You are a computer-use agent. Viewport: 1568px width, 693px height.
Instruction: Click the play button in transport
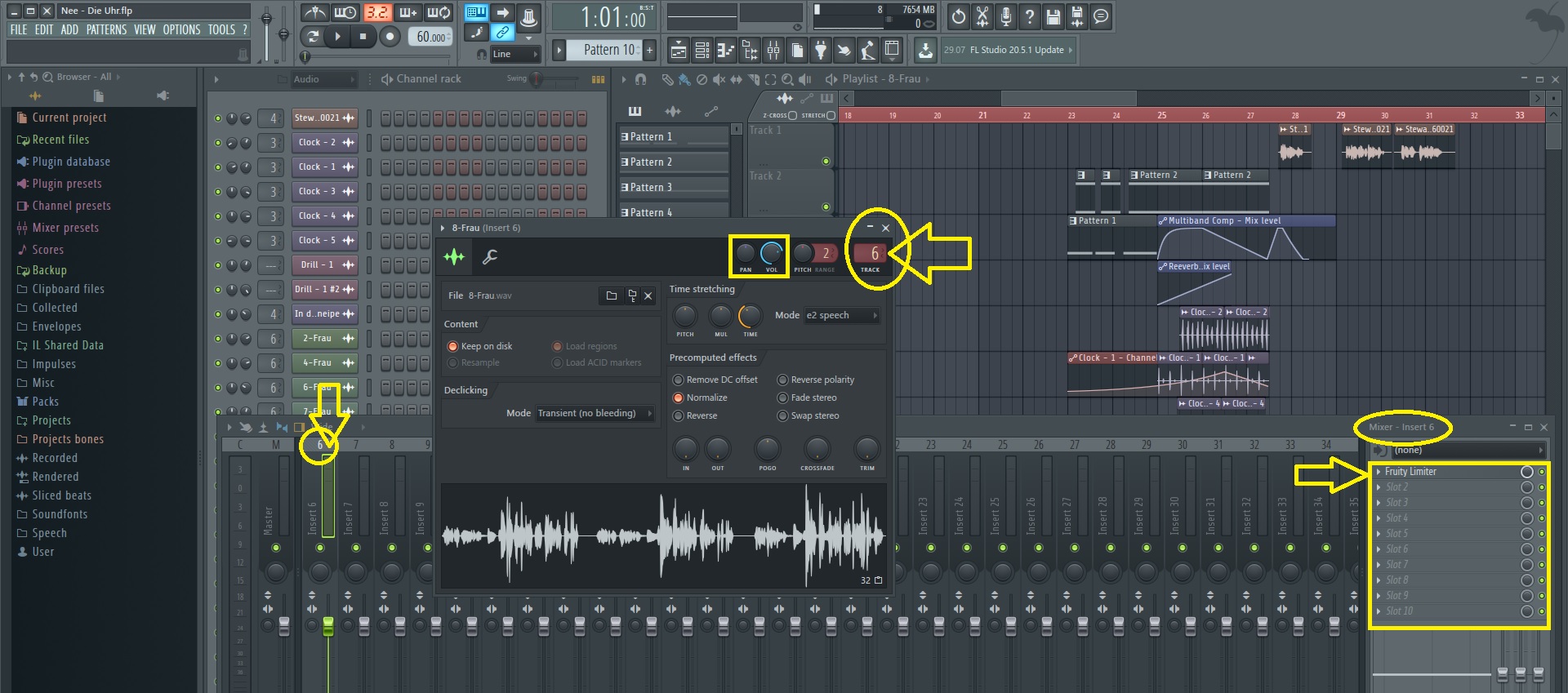(x=336, y=36)
